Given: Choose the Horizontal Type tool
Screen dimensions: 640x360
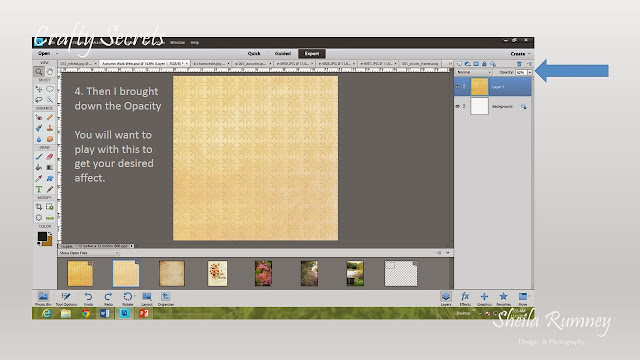Looking at the screenshot, I should pyautogui.click(x=39, y=189).
